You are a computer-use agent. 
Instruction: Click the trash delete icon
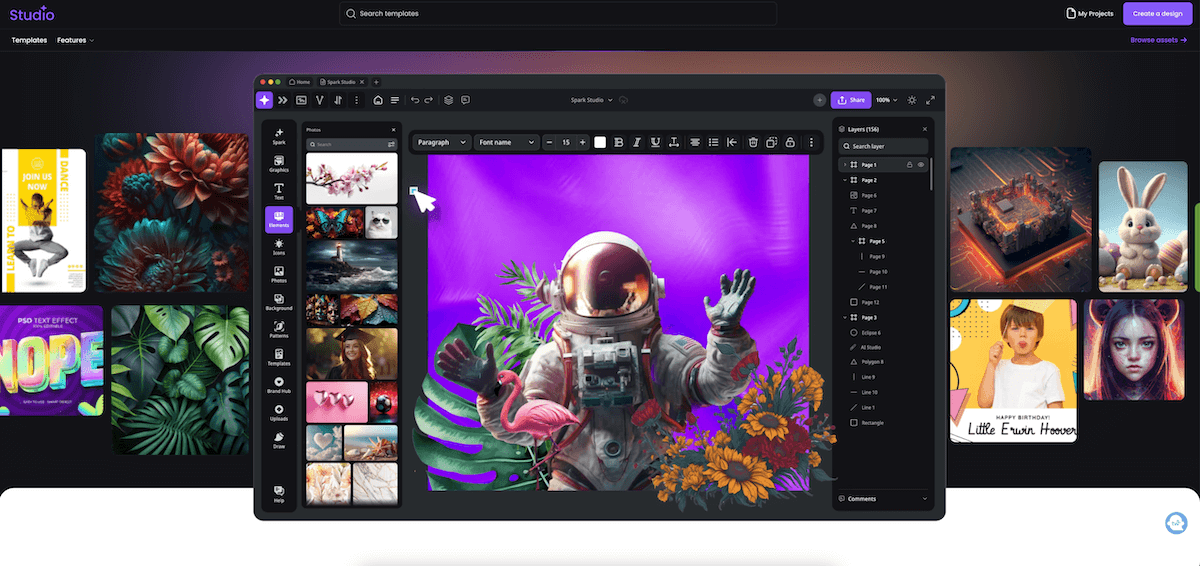[753, 143]
